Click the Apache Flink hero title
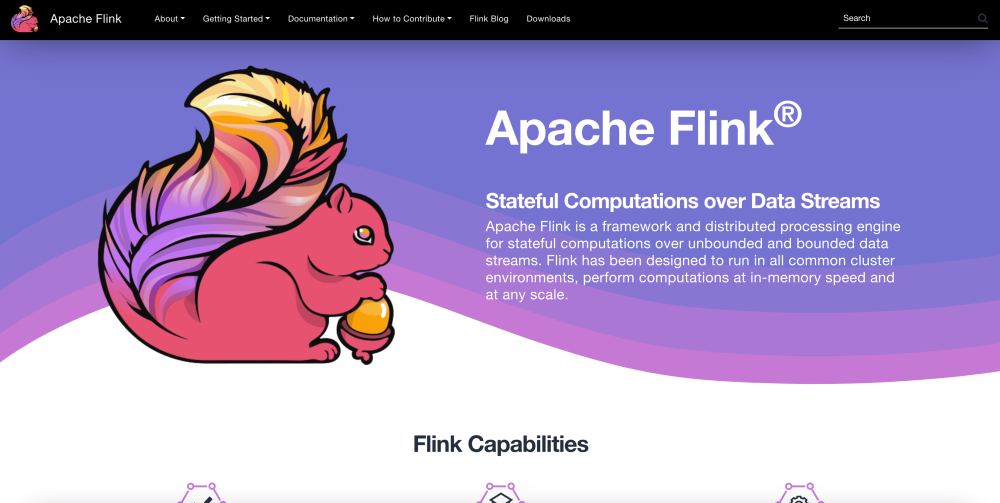This screenshot has height=503, width=1000. 643,126
